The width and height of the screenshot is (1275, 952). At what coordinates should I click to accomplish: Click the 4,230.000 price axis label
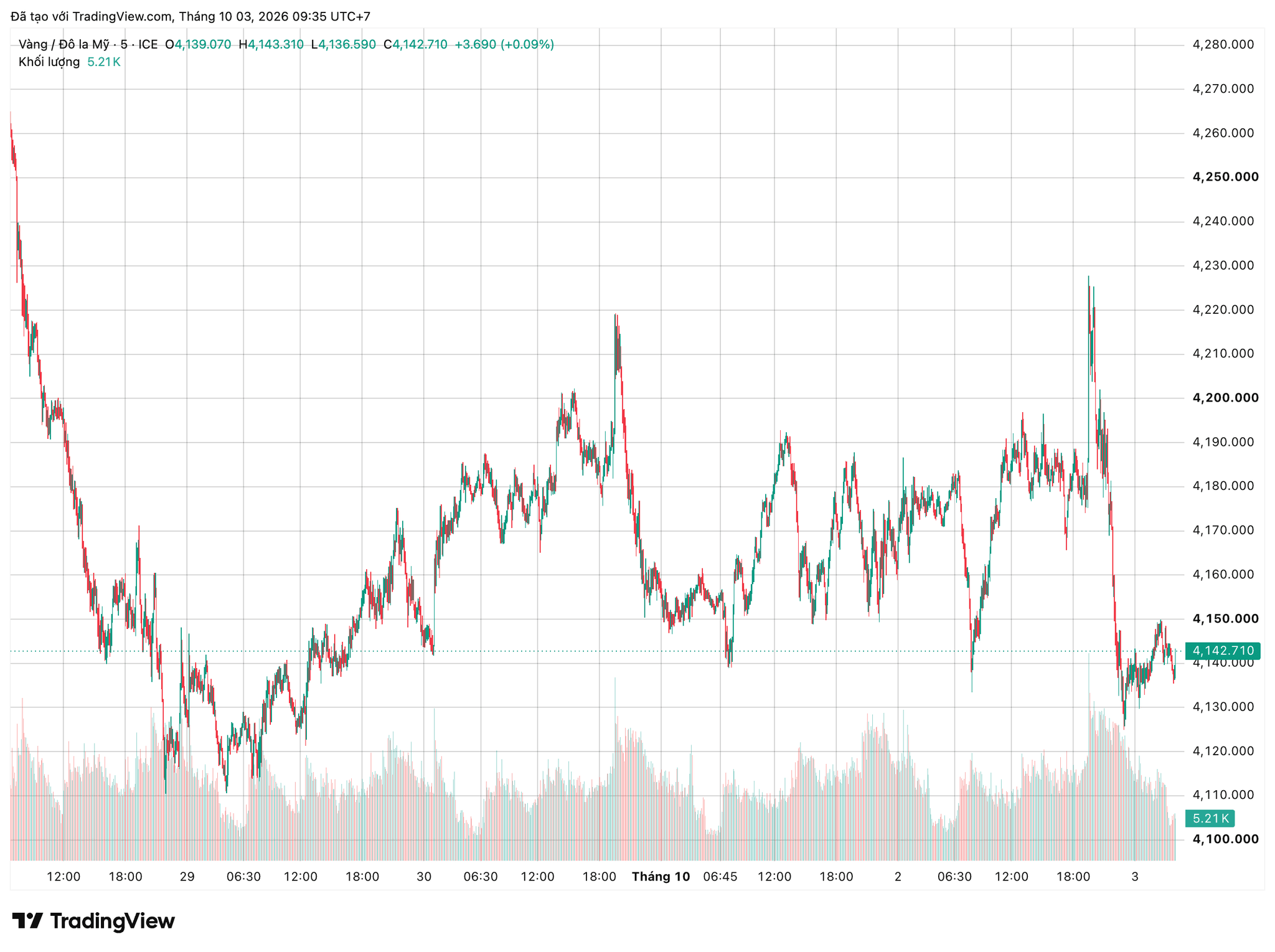[x=1223, y=266]
